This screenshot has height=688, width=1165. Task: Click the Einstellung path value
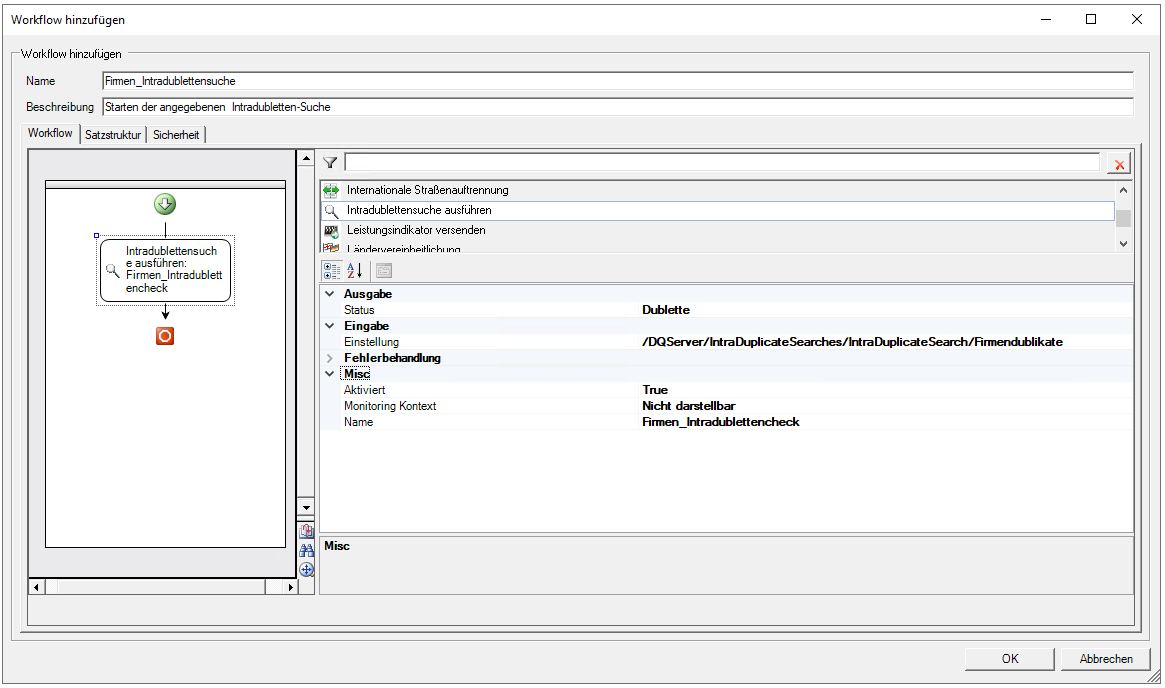pos(852,342)
